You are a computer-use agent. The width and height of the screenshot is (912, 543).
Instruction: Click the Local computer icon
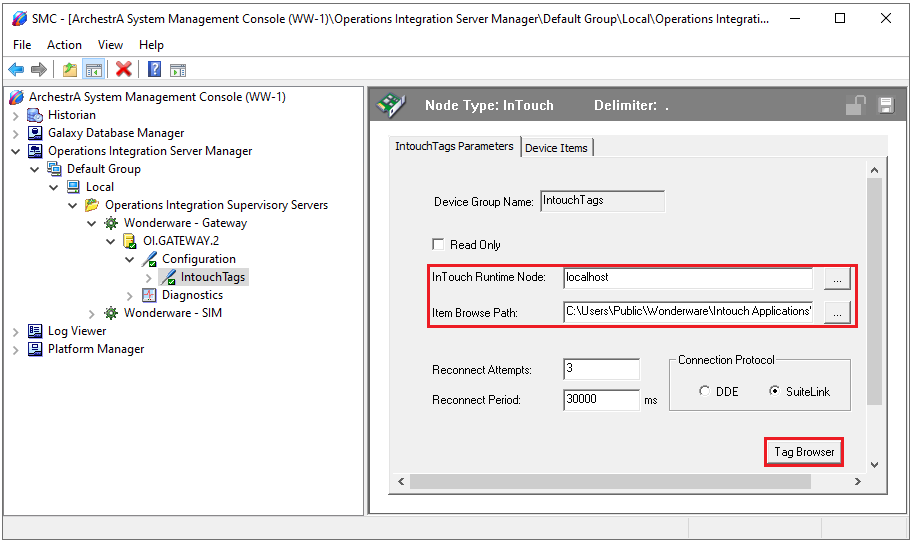point(73,187)
